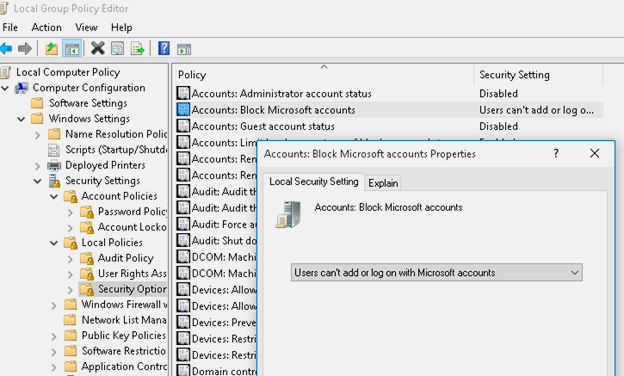Toggle the Show/Hide Action Pane icon

point(184,49)
